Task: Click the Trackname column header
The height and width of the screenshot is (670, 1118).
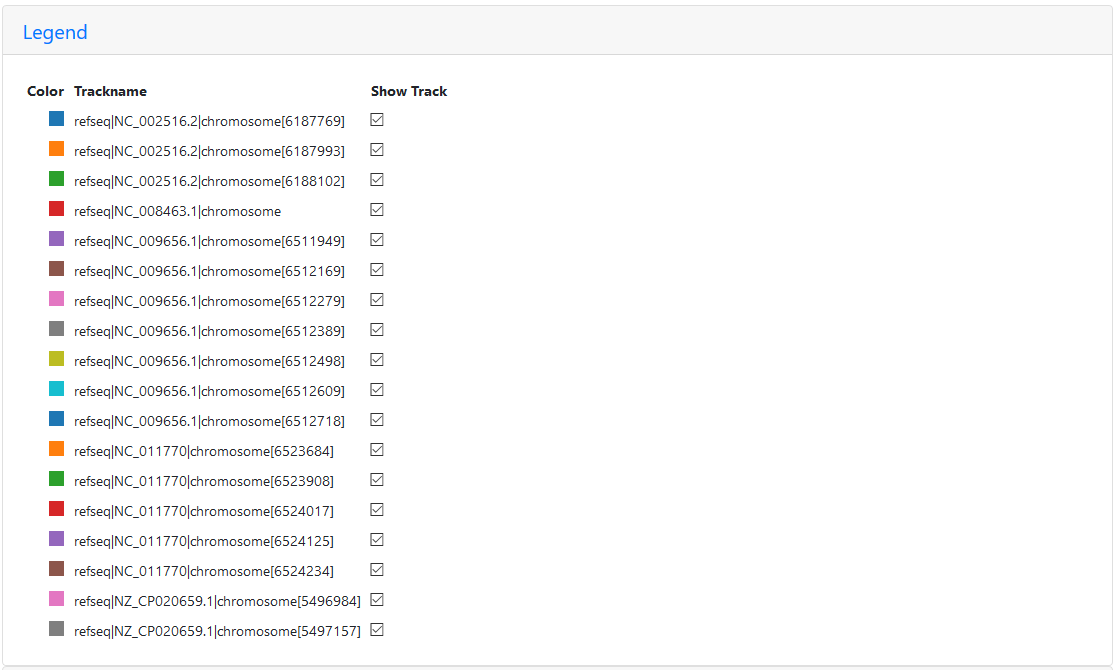Action: tap(111, 91)
